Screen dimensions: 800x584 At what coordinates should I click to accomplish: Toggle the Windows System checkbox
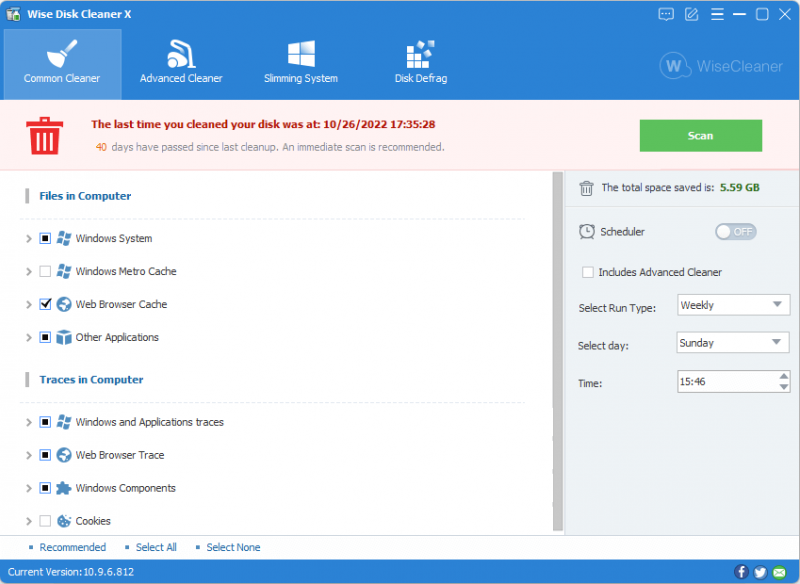[45, 238]
